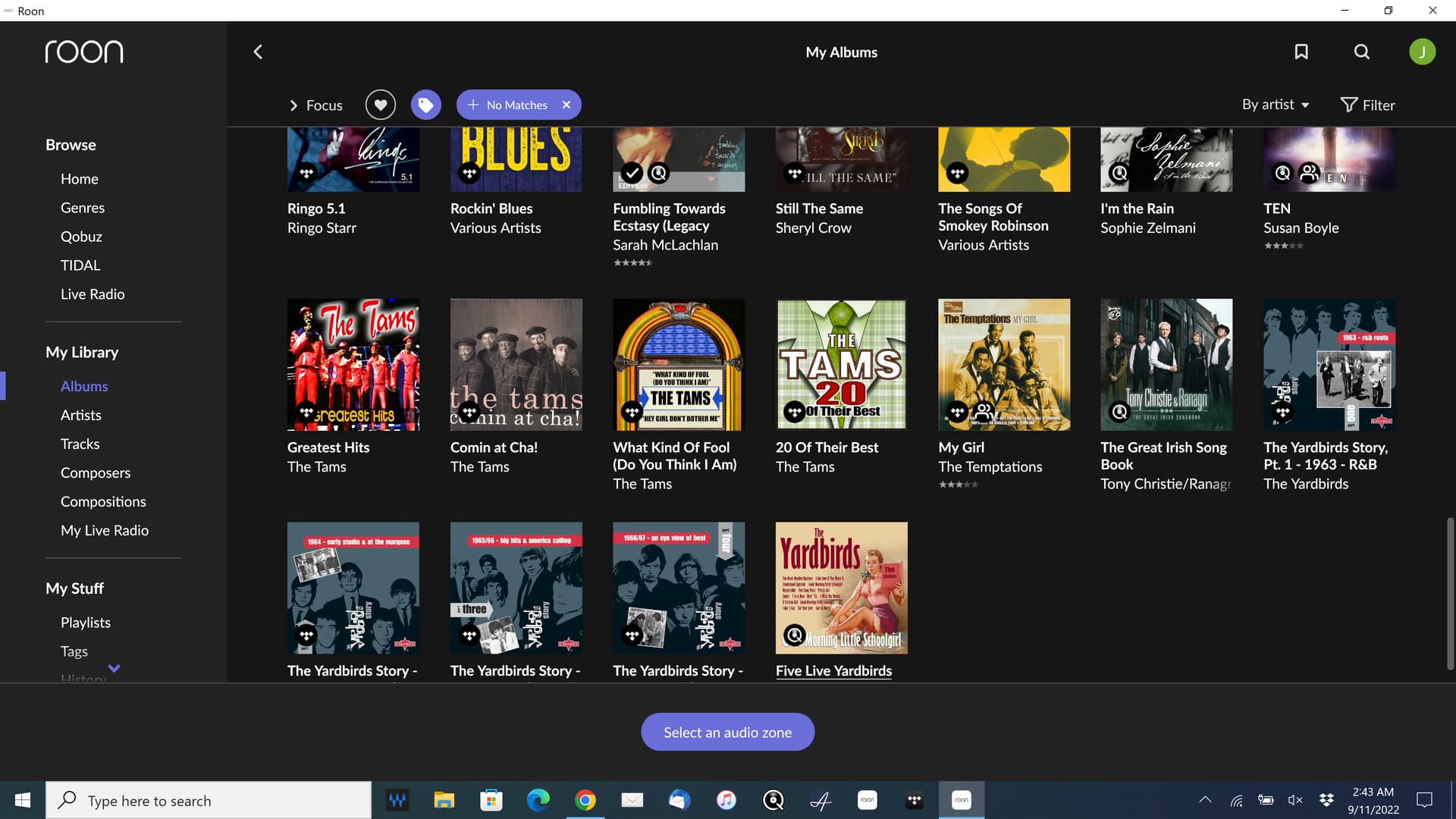Viewport: 1456px width, 819px height.
Task: Open 20 Of Their Best album cover
Action: pos(842,365)
